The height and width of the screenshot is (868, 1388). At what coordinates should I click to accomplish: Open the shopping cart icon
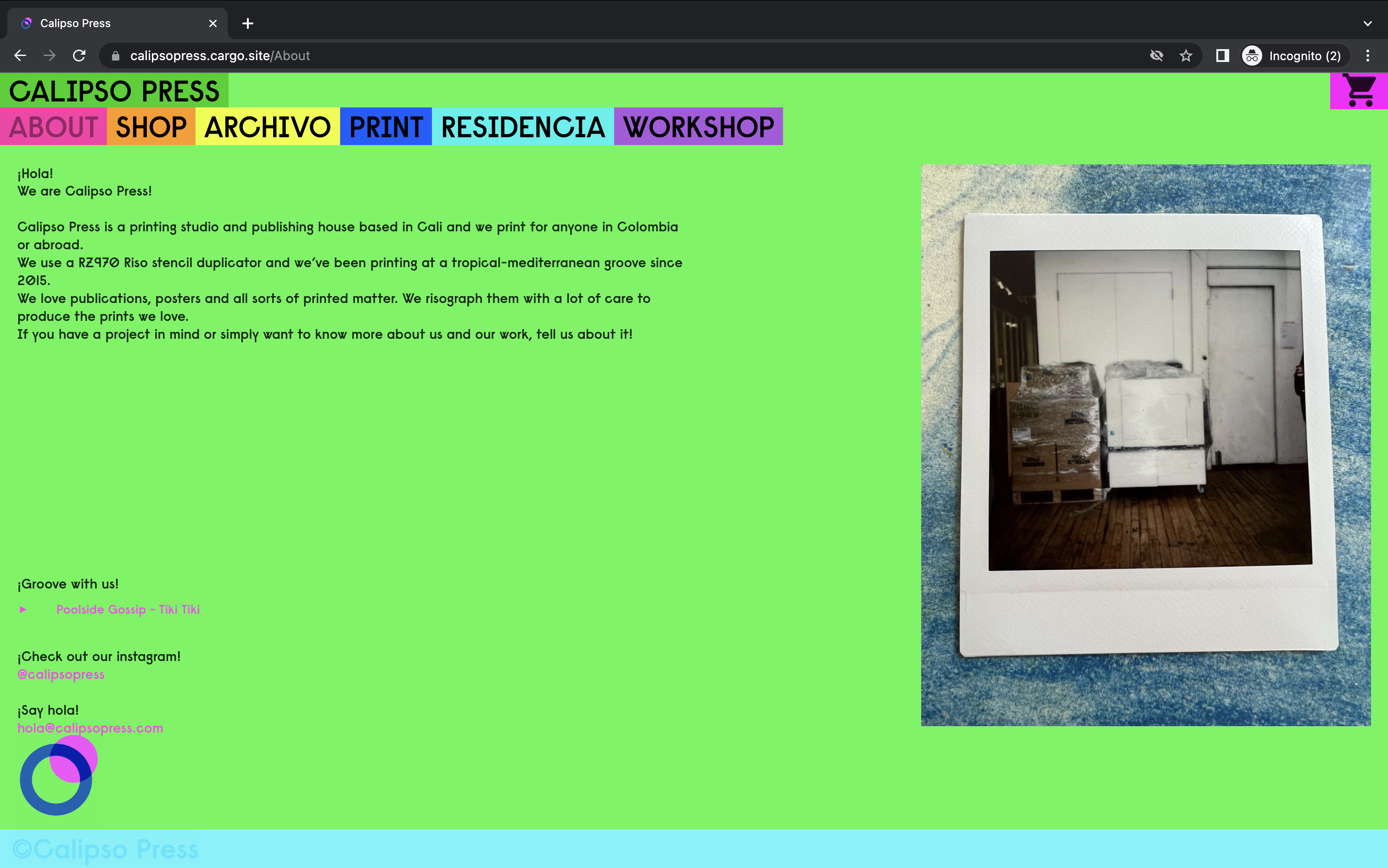coord(1359,91)
